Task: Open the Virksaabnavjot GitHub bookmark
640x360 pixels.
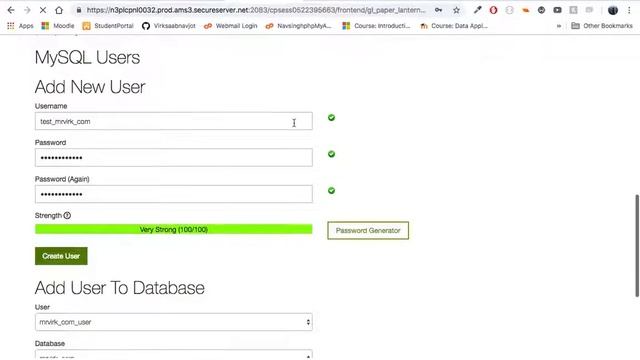Action: click(169, 26)
